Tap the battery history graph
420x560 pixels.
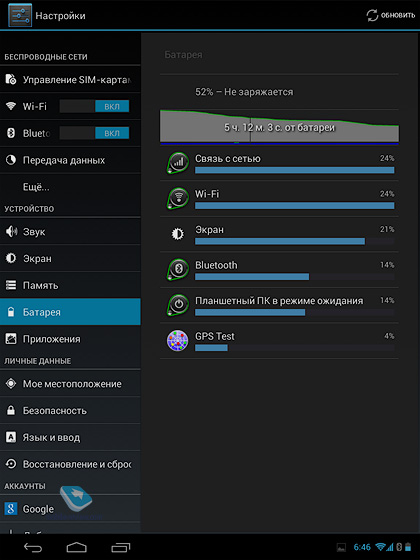(279, 127)
